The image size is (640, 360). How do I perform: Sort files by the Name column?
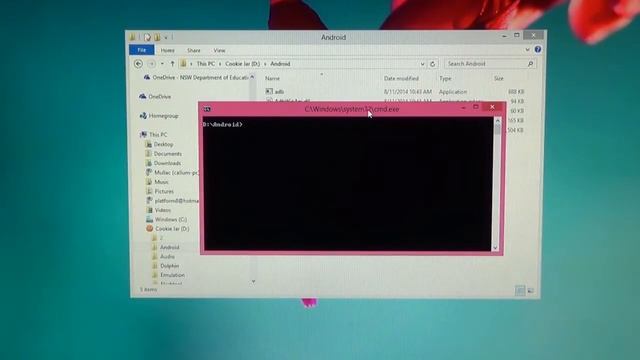coord(272,78)
